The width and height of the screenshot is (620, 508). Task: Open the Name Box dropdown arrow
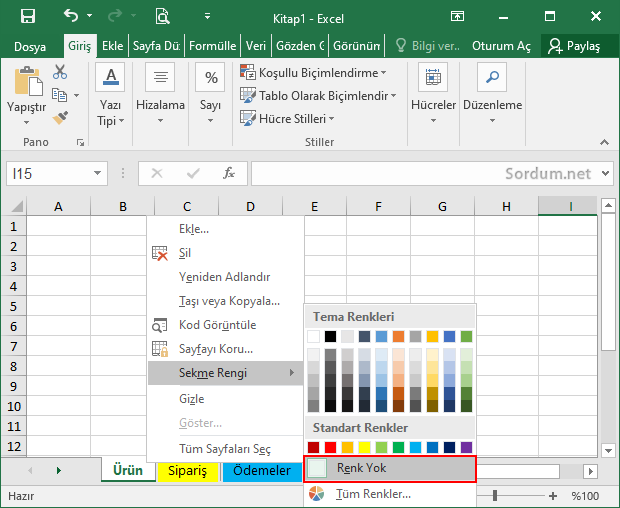click(x=97, y=173)
